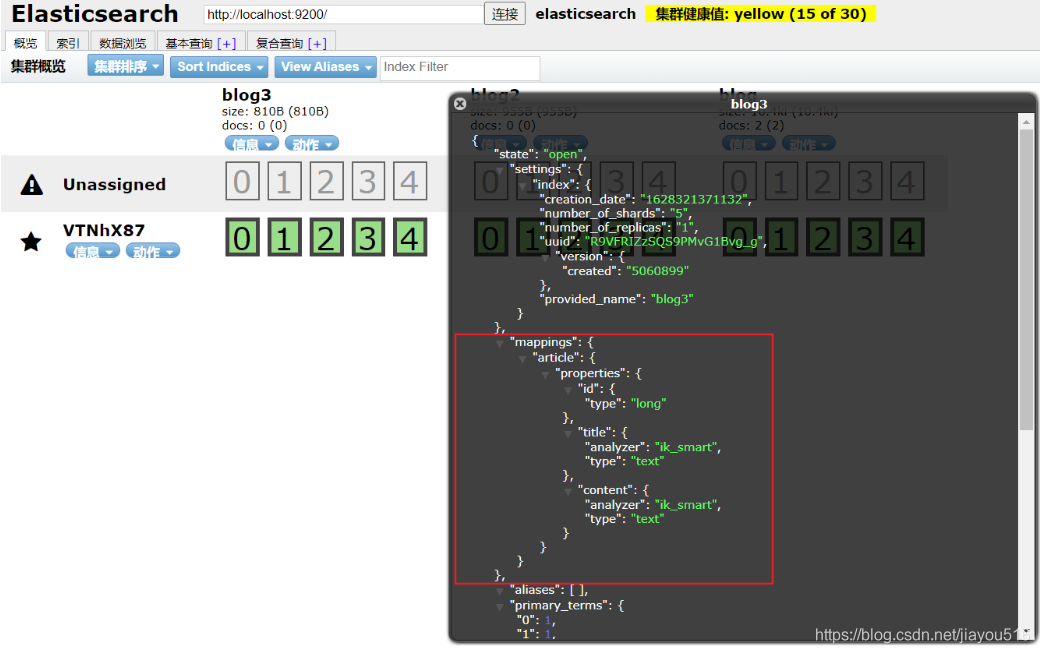Click the VTNhX87 node name

(103, 230)
